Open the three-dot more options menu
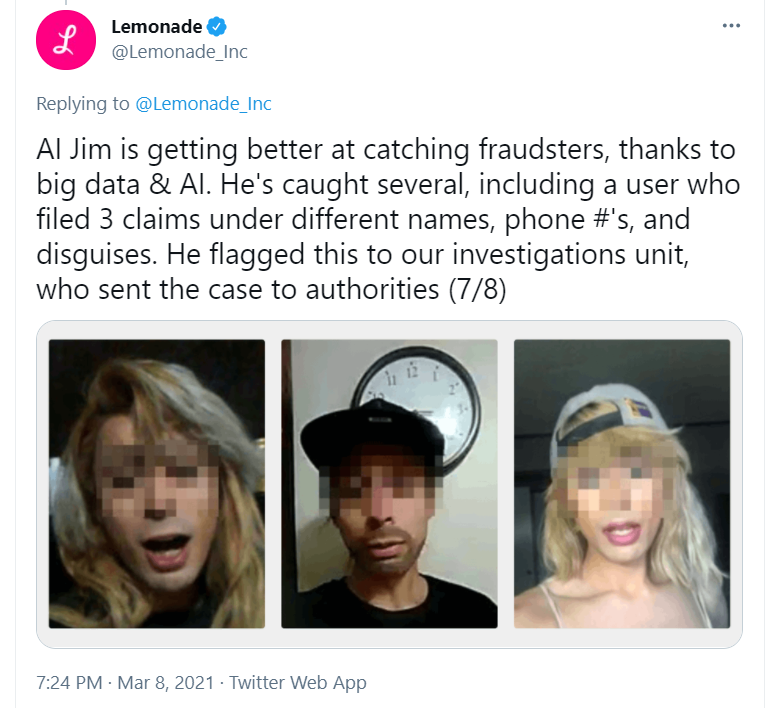This screenshot has width=767, height=708. pyautogui.click(x=731, y=25)
